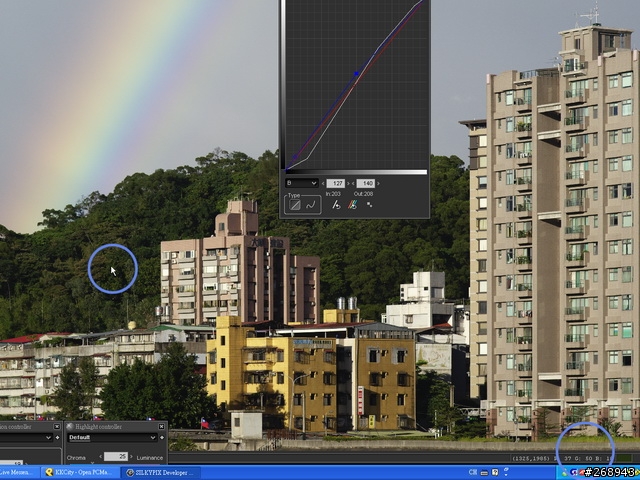Click the green tray icon in system tray
This screenshot has height=480, width=640.
tap(565, 473)
